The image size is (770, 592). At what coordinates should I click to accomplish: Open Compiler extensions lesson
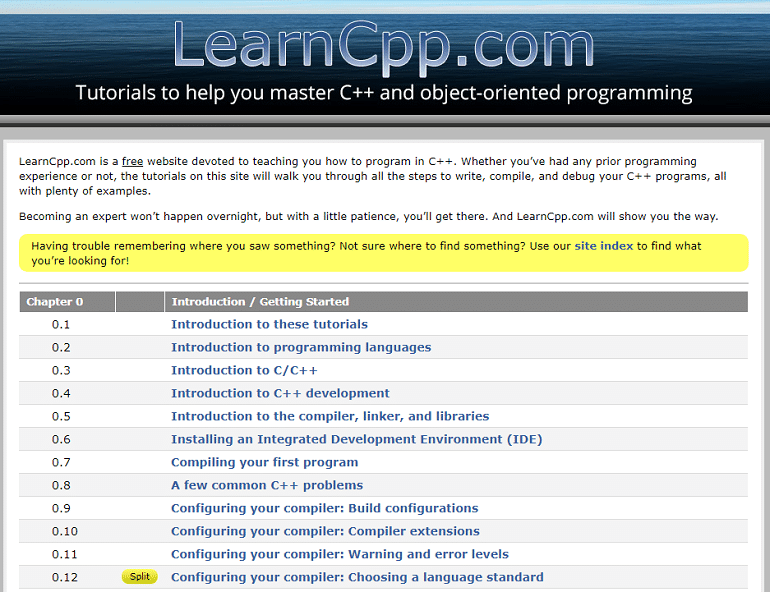(325, 531)
